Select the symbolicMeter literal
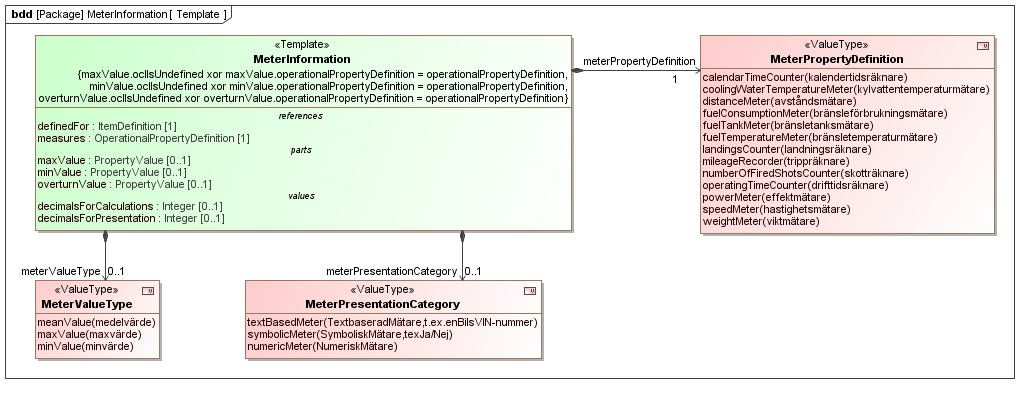 350,334
